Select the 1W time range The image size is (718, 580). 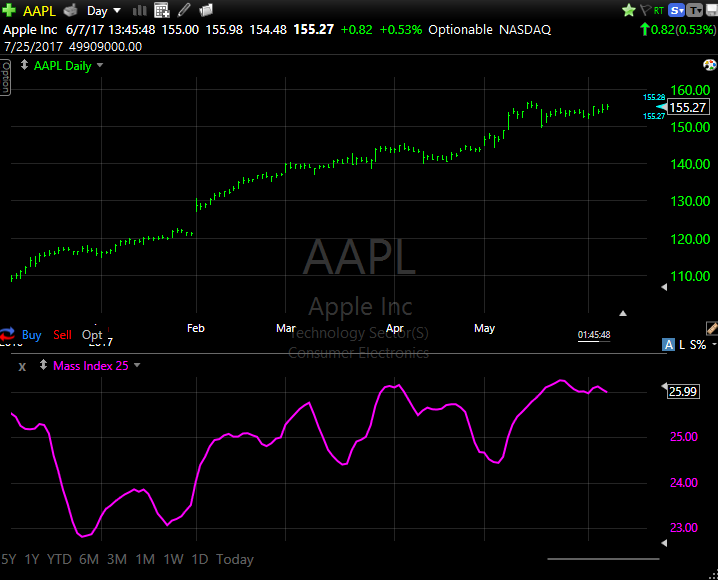pyautogui.click(x=174, y=559)
